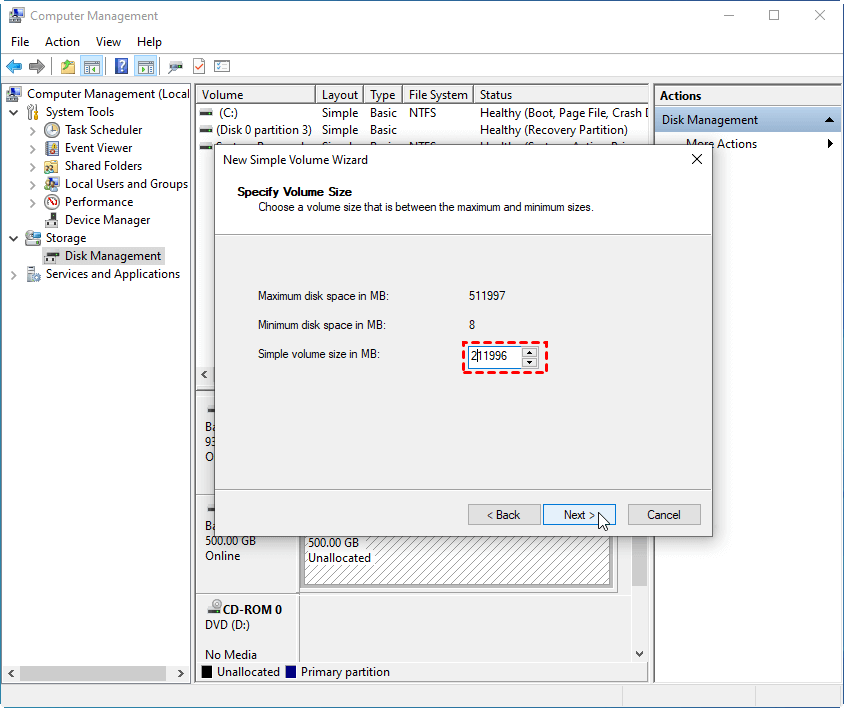The image size is (844, 708).
Task: Toggle Show/Hide Console Tree toolbar icon
Action: tap(92, 67)
